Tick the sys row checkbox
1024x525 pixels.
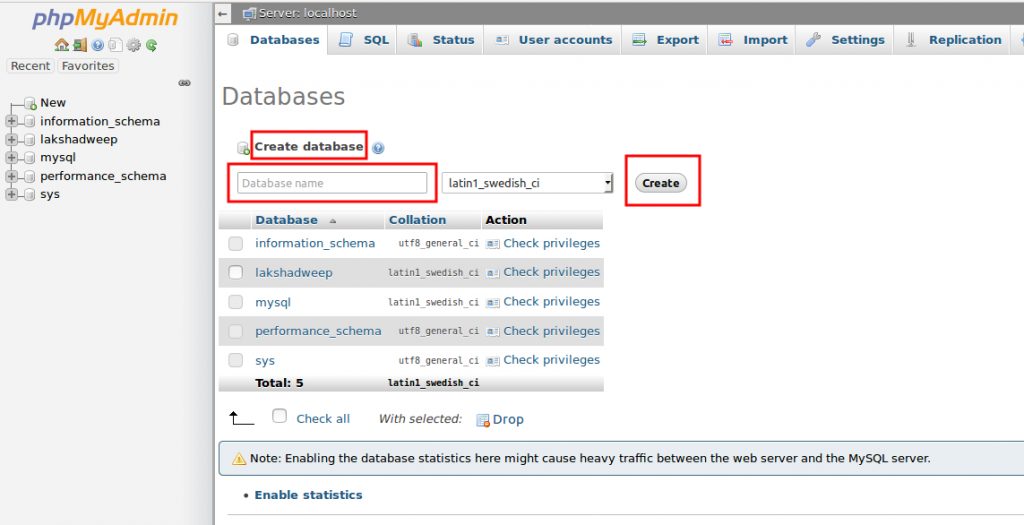pos(236,360)
